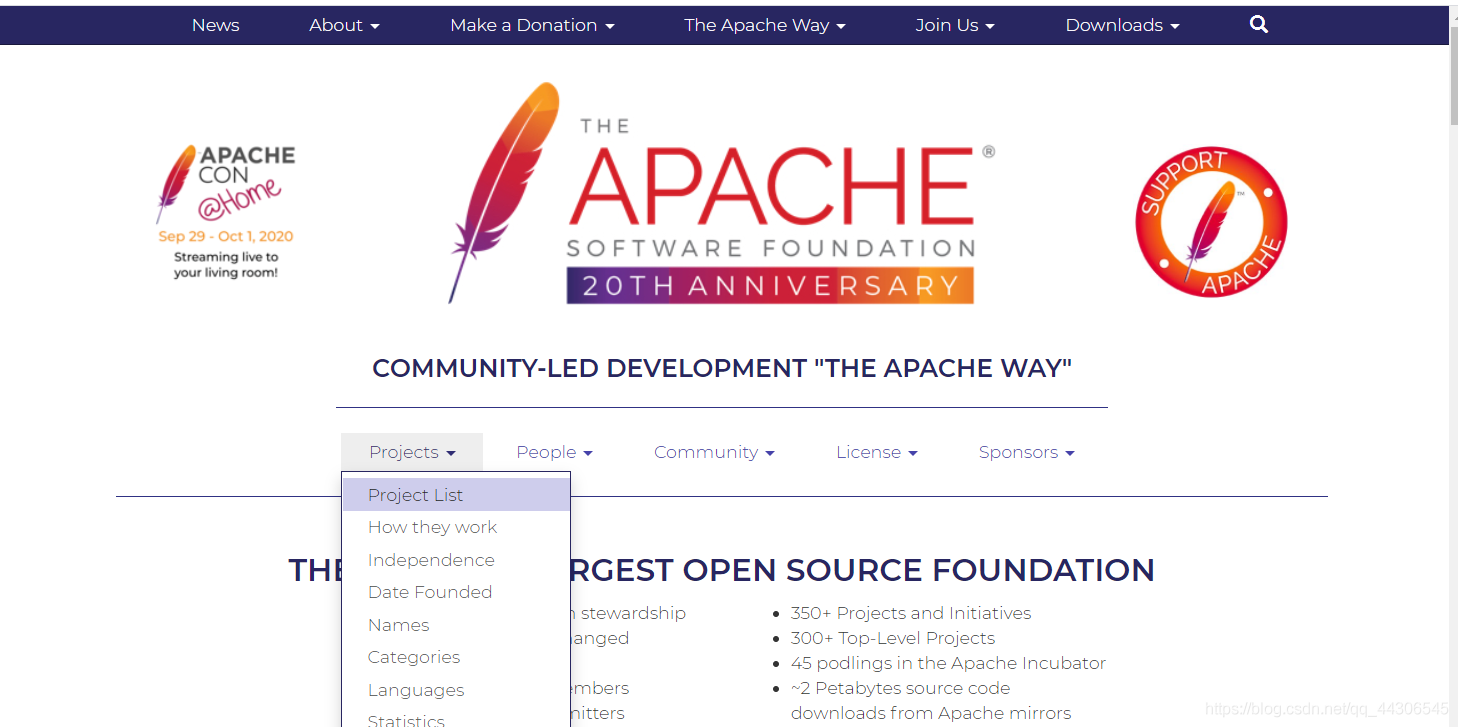
Task: Expand the Join Us dropdown
Action: (x=955, y=25)
